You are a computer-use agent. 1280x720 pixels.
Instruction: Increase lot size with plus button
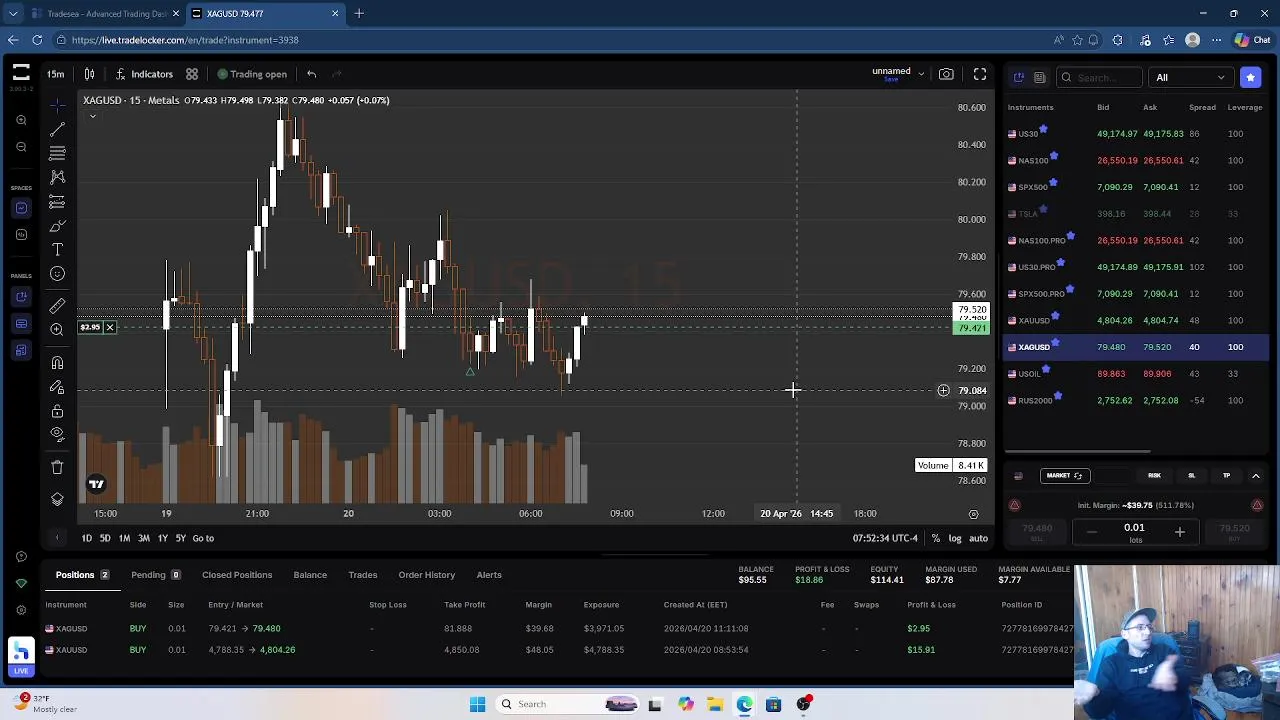tap(1179, 533)
